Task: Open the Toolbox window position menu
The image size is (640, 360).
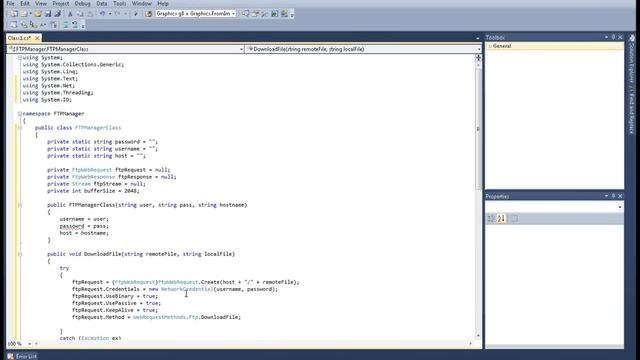Action: point(606,37)
